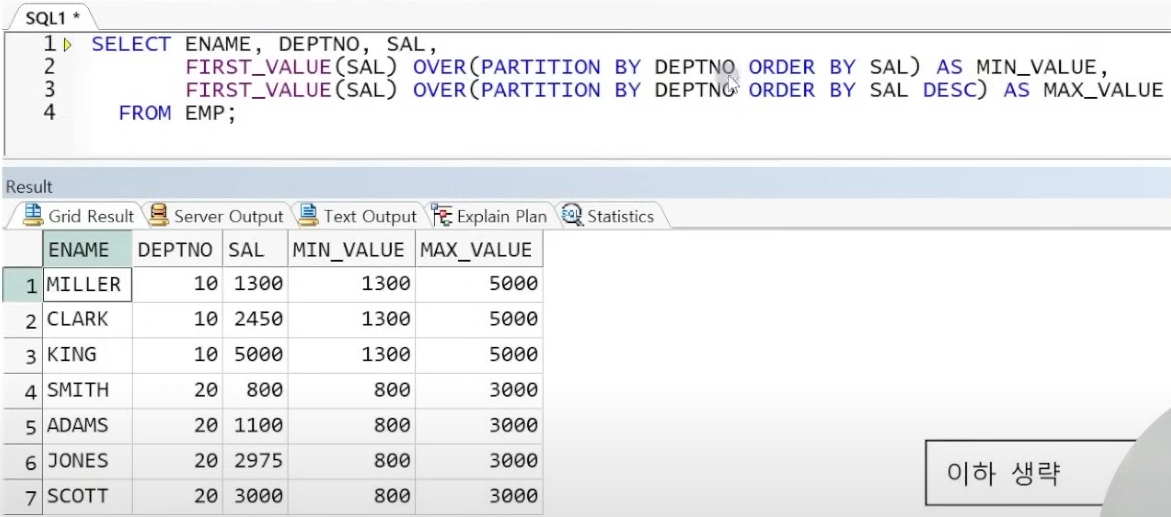Click SAL value 1100 in ADAMS row

click(255, 426)
